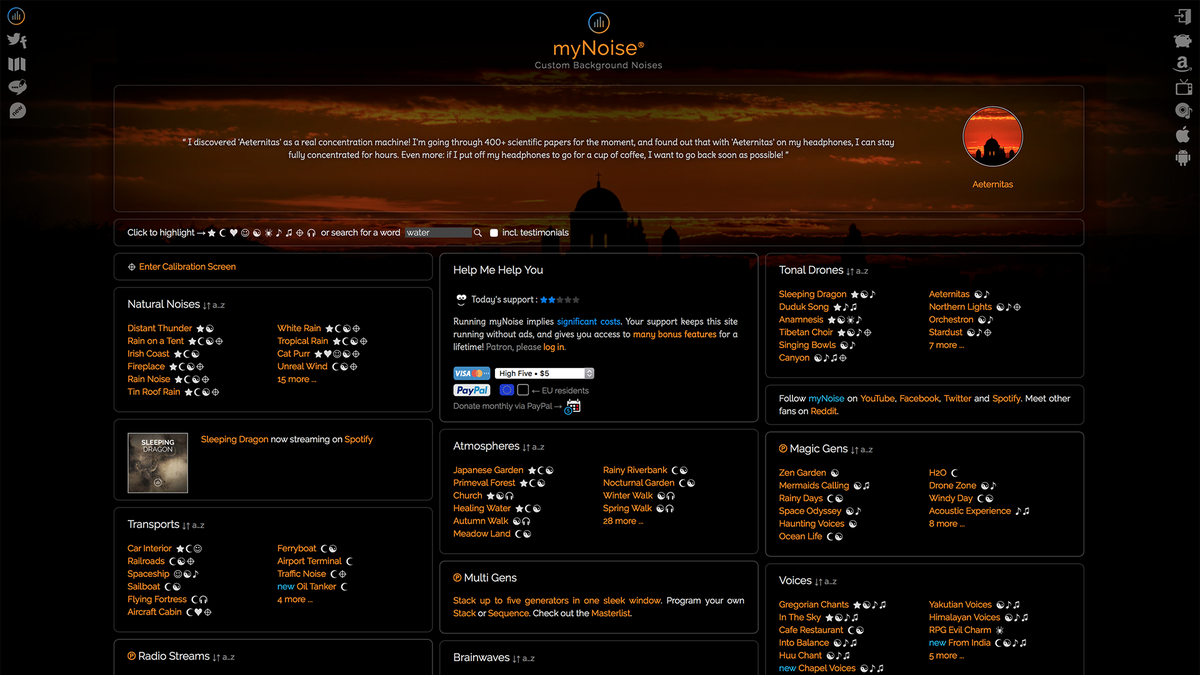Image resolution: width=1200 pixels, height=675 pixels.
Task: Sort Transports list with a.z toggle
Action: coord(195,525)
